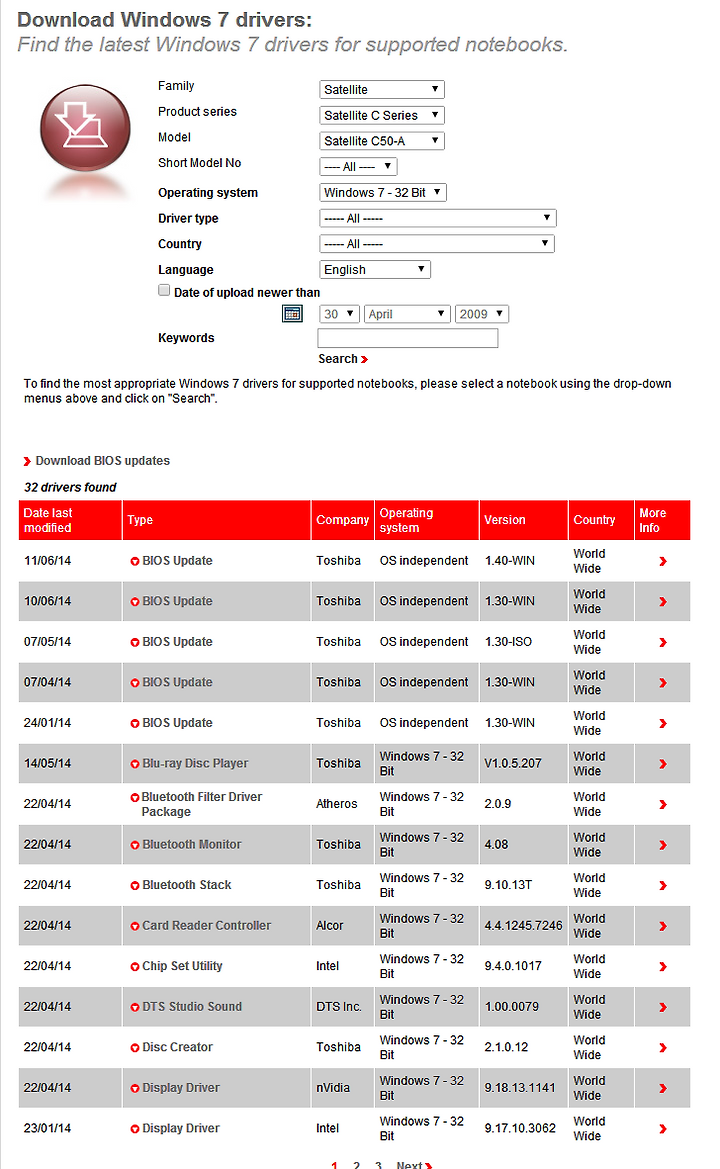Open More Info arrow for Chip Set Utility
This screenshot has height=1169, width=720.
point(663,967)
